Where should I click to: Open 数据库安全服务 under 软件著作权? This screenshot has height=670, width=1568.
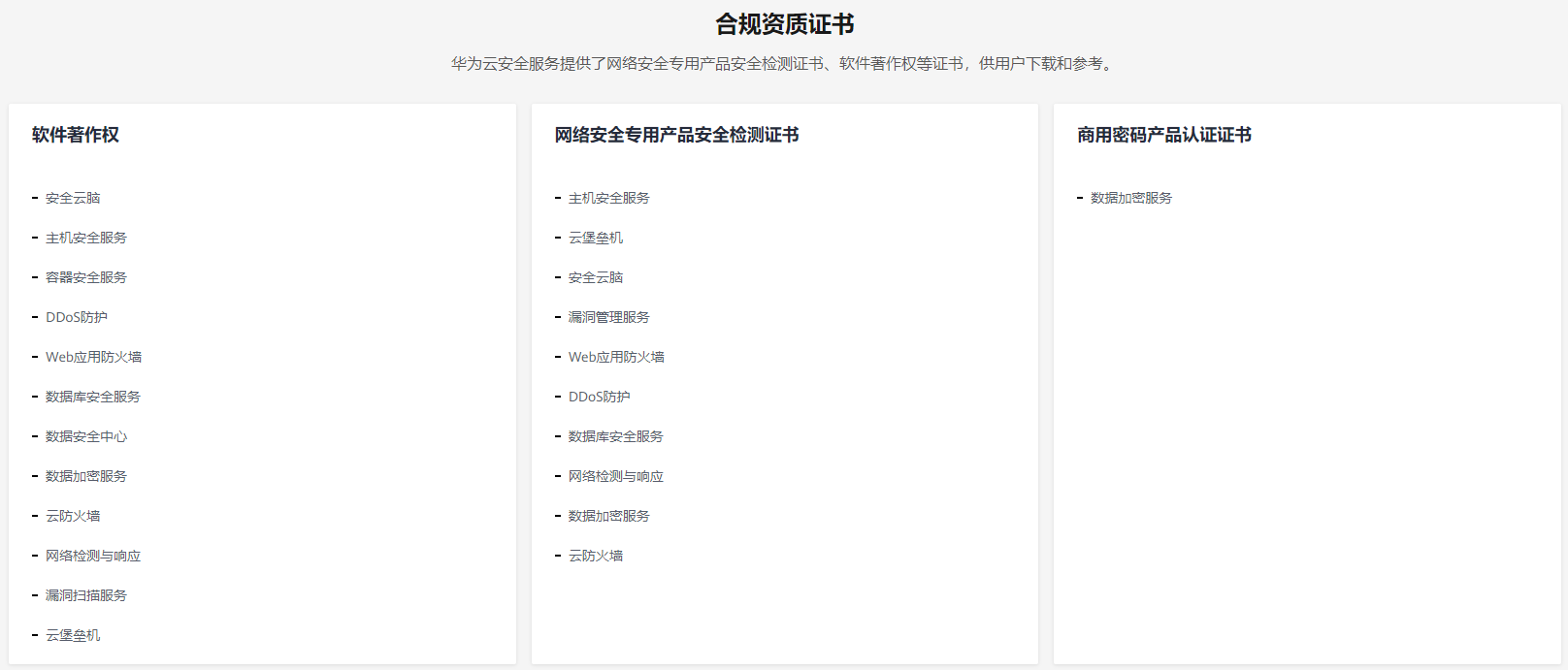point(93,397)
